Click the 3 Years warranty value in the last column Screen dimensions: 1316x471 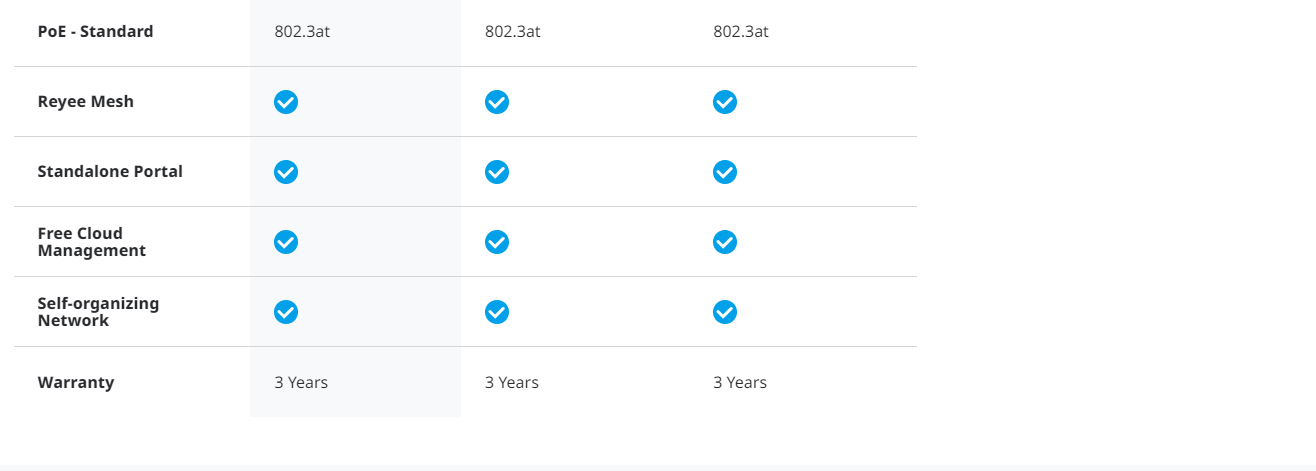click(x=740, y=383)
